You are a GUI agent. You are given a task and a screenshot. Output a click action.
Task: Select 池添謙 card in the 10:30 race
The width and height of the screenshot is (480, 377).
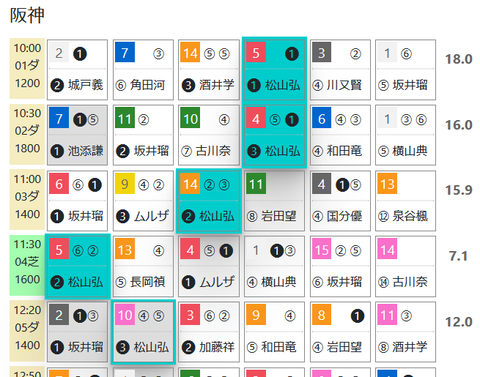click(x=77, y=135)
